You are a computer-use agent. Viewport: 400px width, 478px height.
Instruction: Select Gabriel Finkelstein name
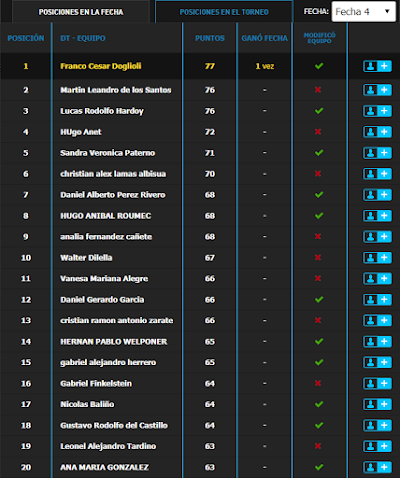click(x=96, y=383)
